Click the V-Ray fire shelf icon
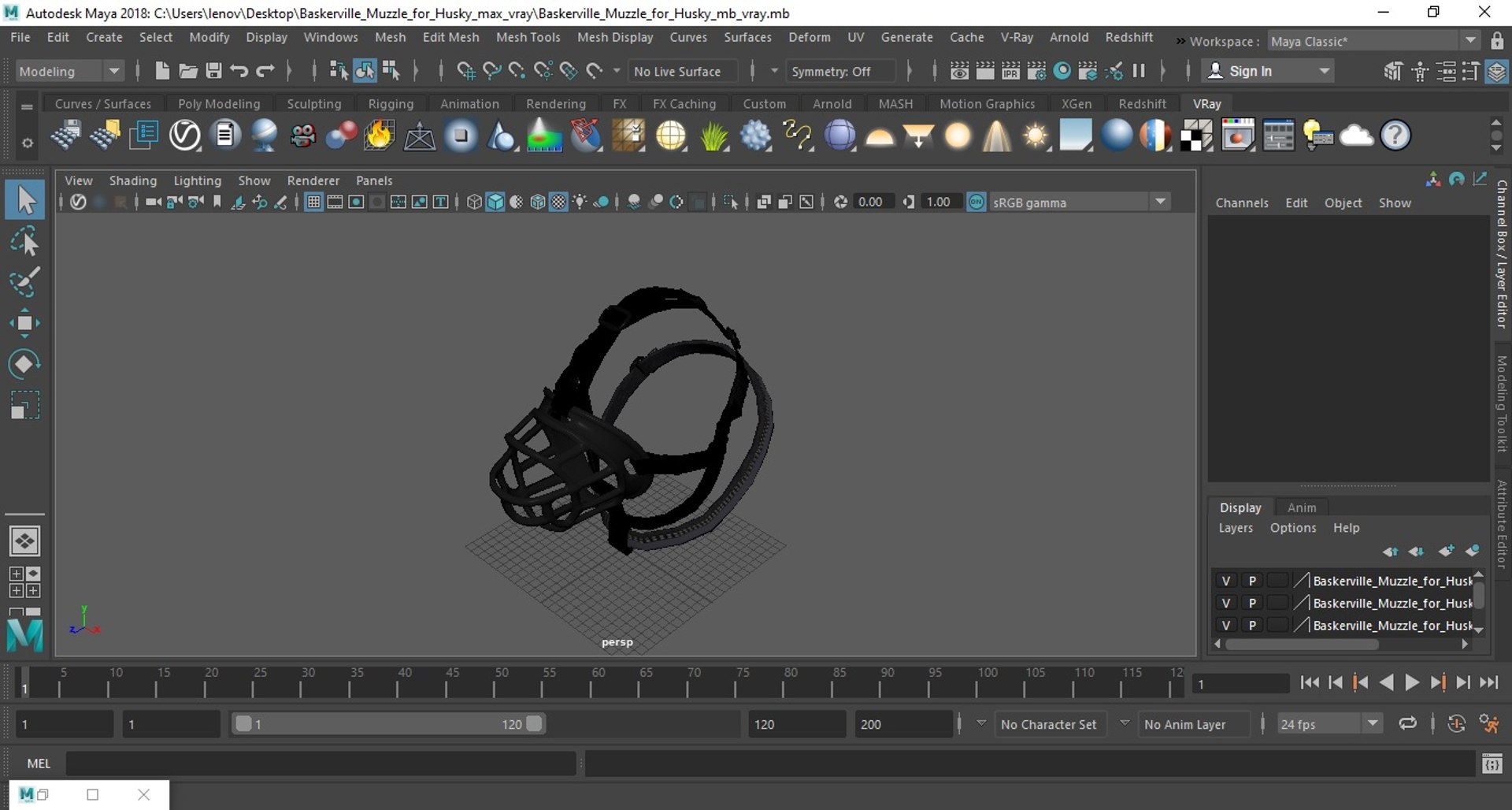Viewport: 1512px width, 810px height. 379,136
